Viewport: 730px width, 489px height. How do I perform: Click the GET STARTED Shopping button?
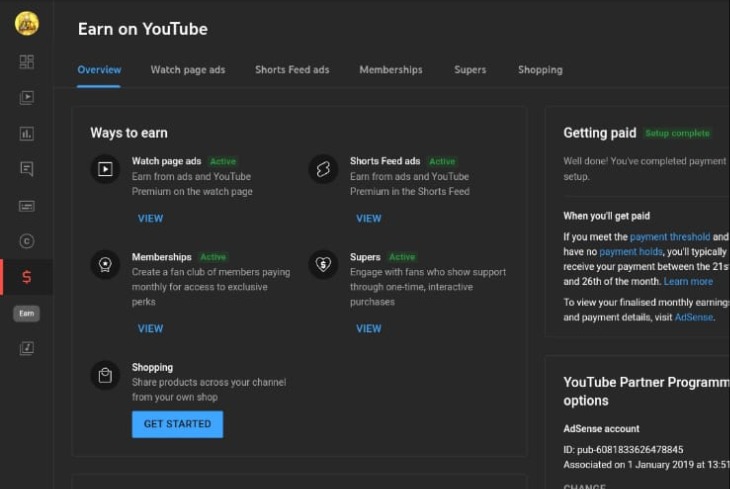pos(177,424)
